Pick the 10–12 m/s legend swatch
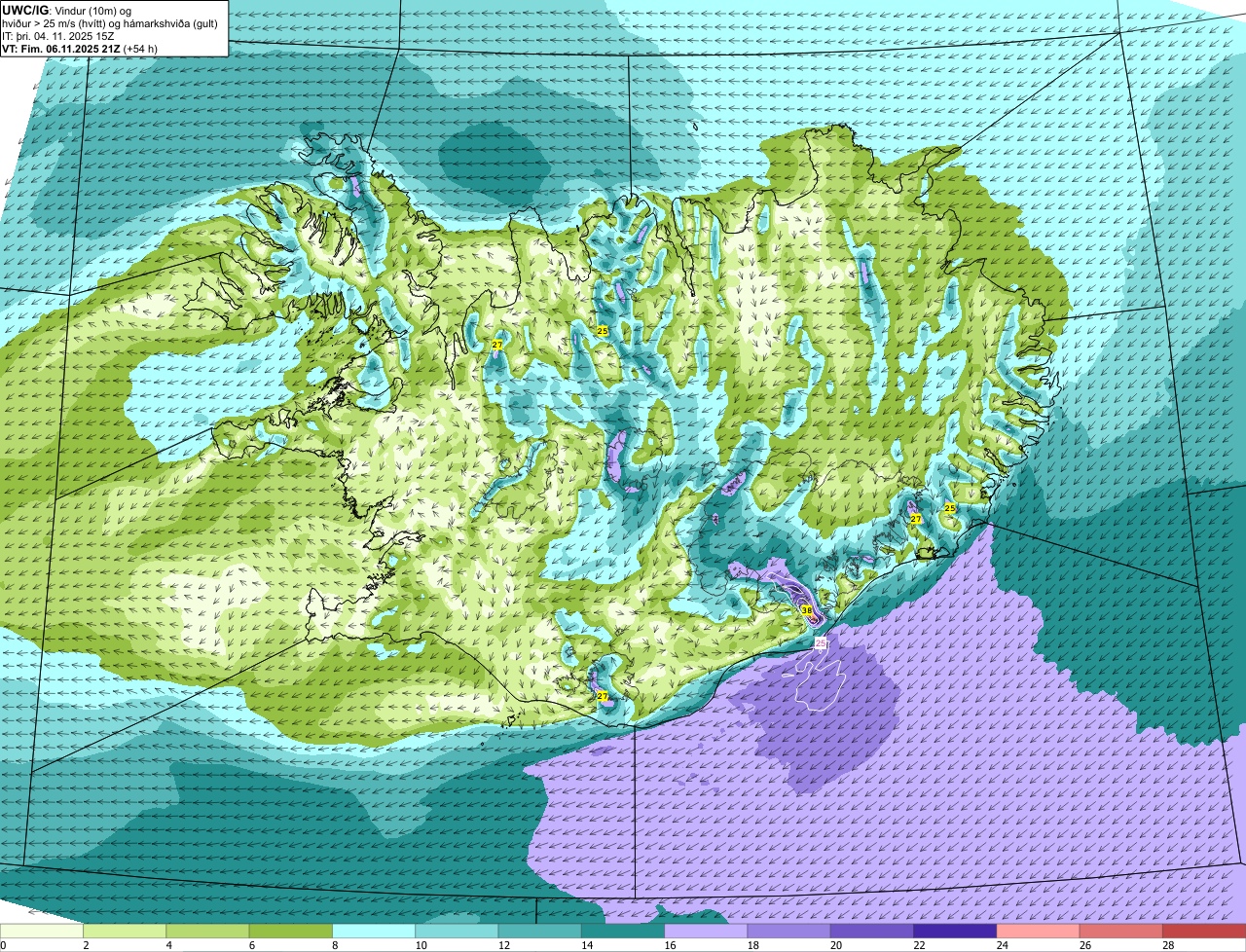The height and width of the screenshot is (952, 1246). click(x=457, y=932)
